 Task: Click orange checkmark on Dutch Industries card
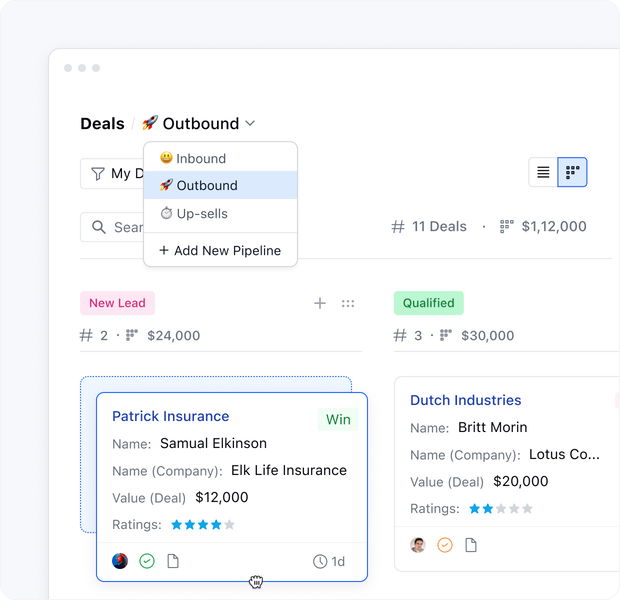pyautogui.click(x=445, y=545)
